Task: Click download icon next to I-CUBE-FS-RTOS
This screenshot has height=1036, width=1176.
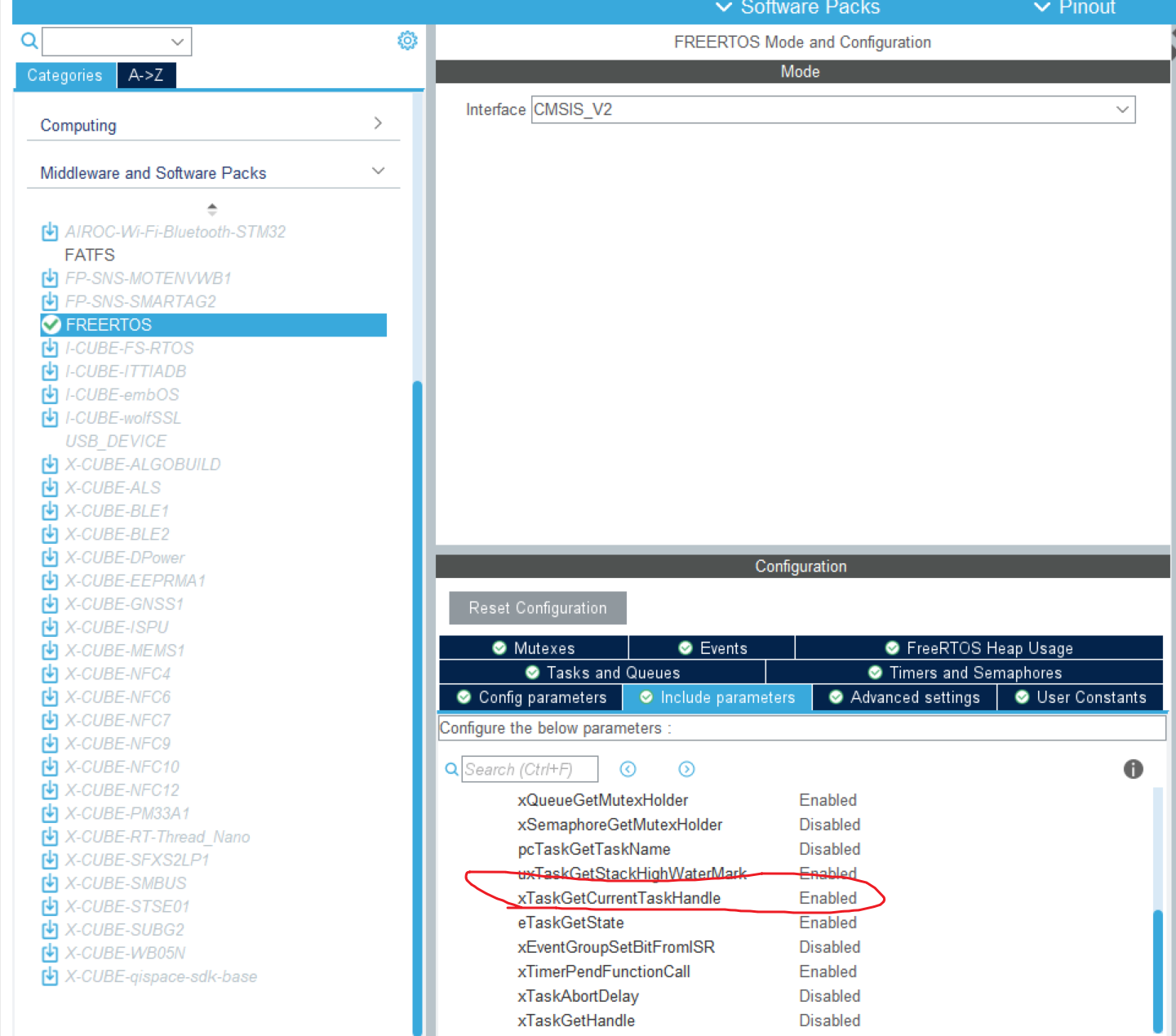Action: (x=50, y=348)
